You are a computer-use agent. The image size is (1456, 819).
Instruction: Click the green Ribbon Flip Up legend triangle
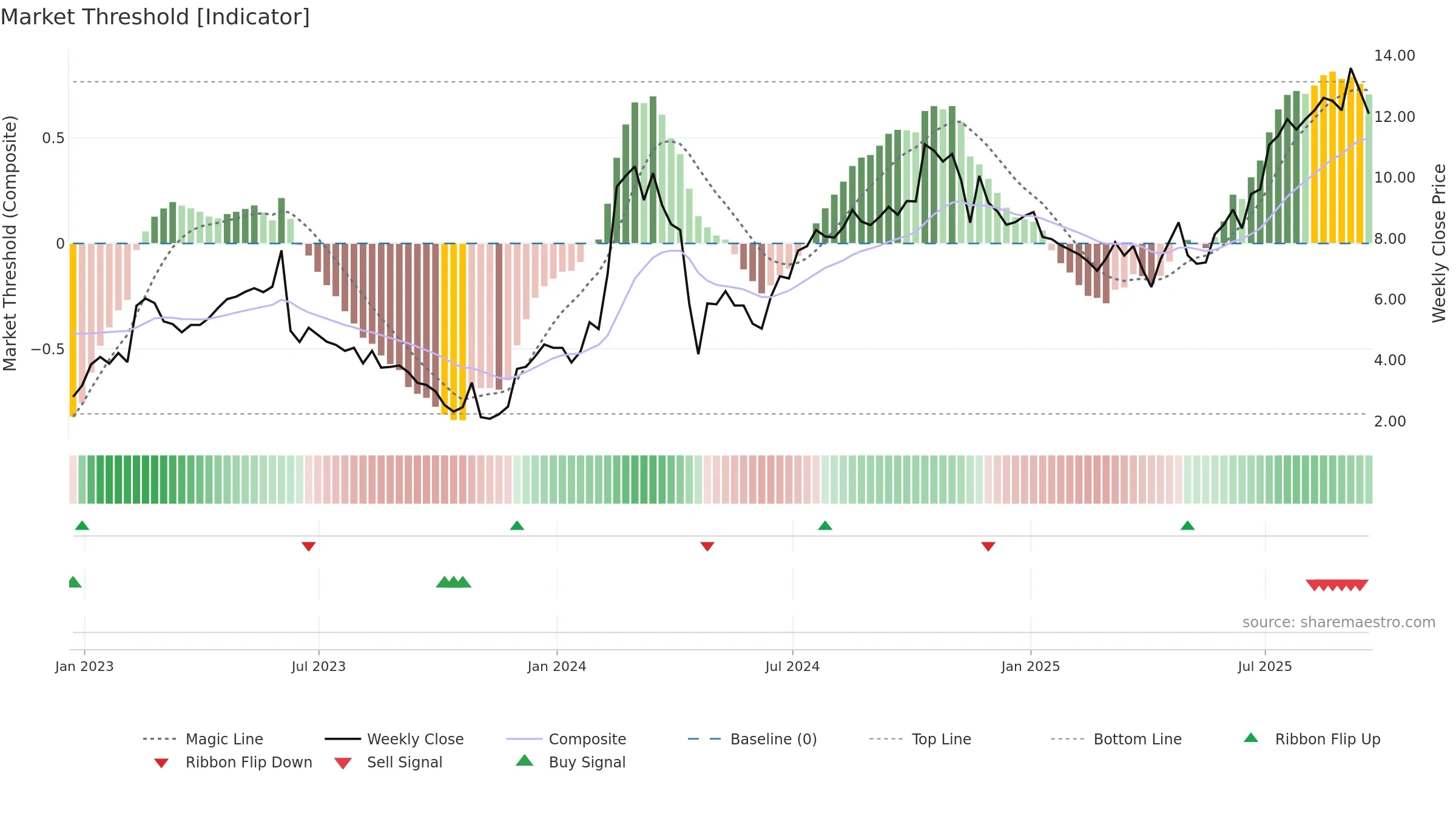pos(1251,738)
